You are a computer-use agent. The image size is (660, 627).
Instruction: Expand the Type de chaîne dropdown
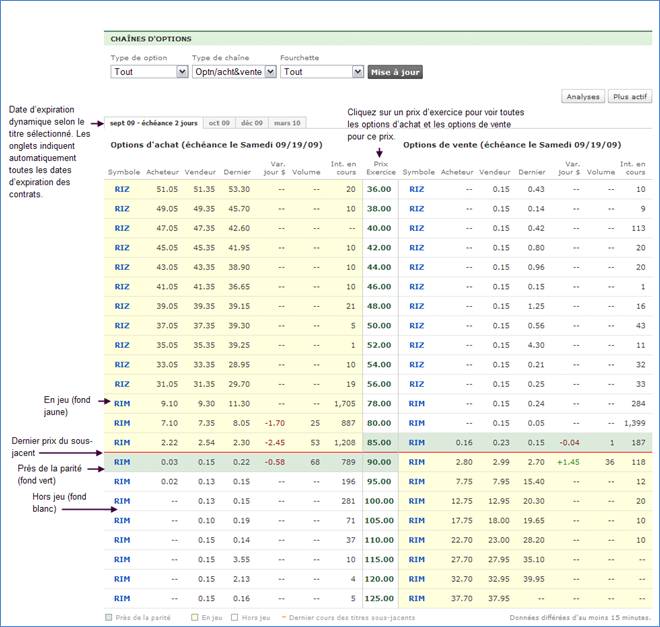231,72
